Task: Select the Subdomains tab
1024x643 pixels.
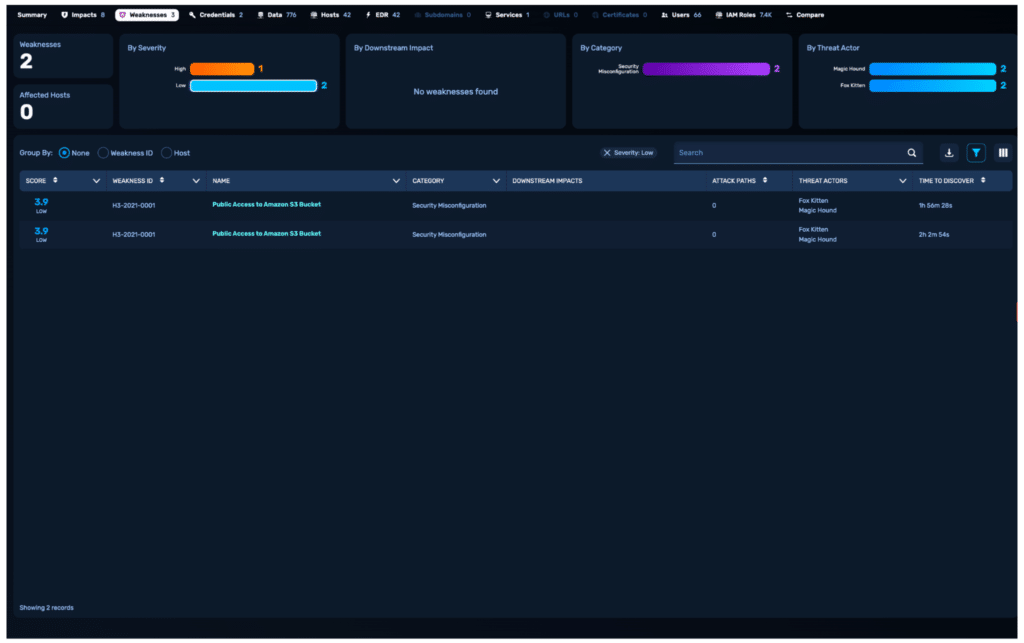Action: [443, 15]
